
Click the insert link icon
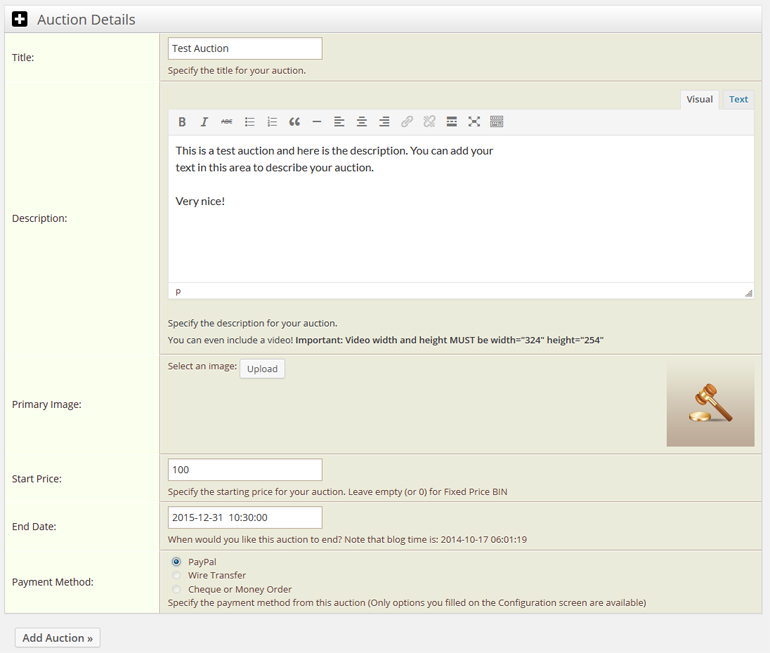(406, 122)
